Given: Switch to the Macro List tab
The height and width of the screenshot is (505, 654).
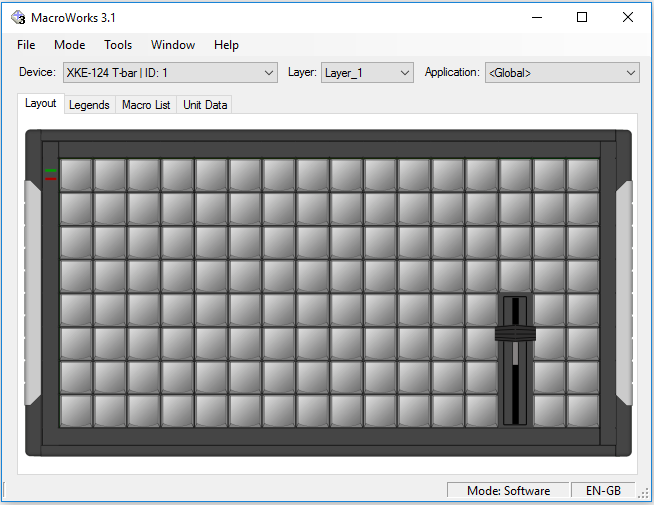Looking at the screenshot, I should (146, 105).
